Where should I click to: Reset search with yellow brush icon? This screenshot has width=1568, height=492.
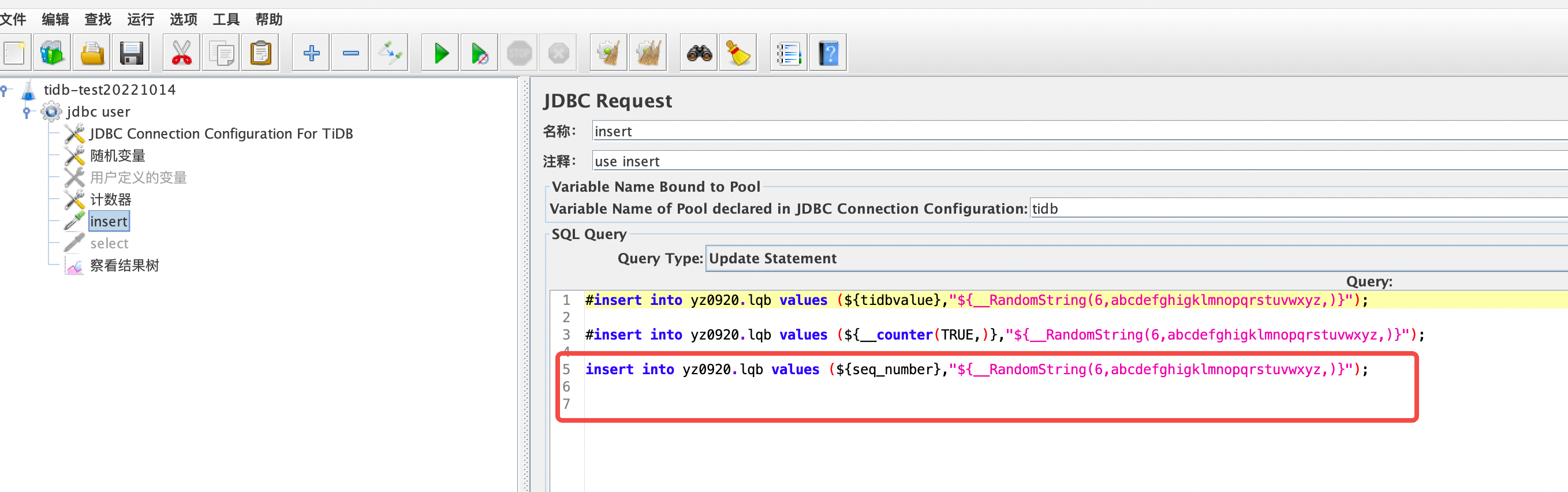click(x=738, y=53)
